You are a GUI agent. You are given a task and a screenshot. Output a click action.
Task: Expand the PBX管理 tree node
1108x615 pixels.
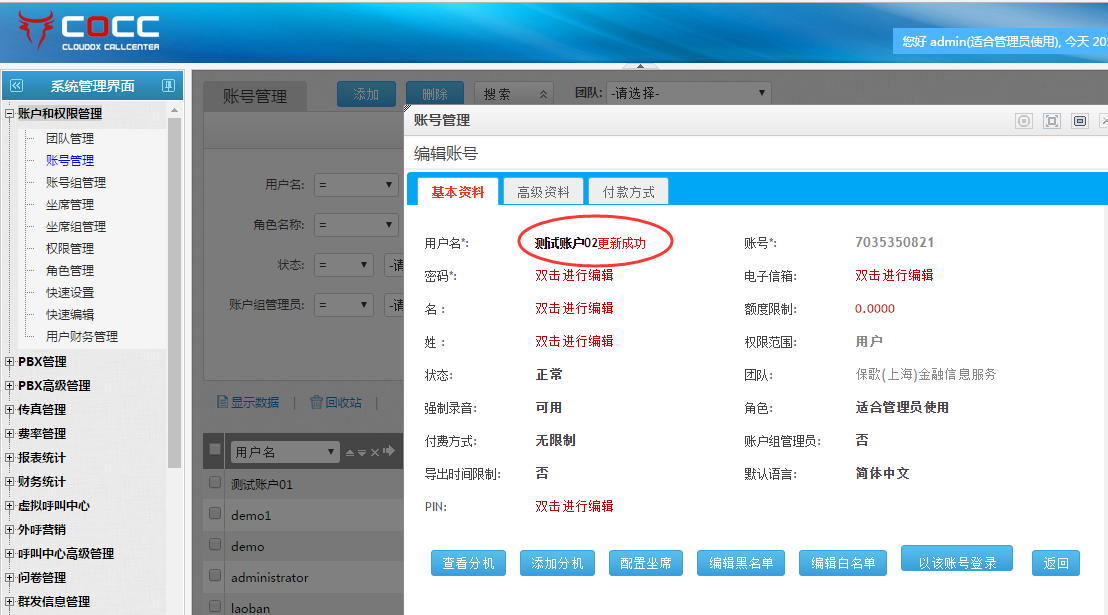[x=10, y=362]
